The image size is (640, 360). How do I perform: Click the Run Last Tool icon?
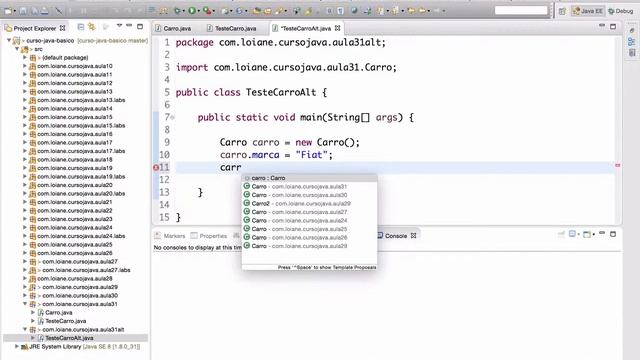pos(207,11)
